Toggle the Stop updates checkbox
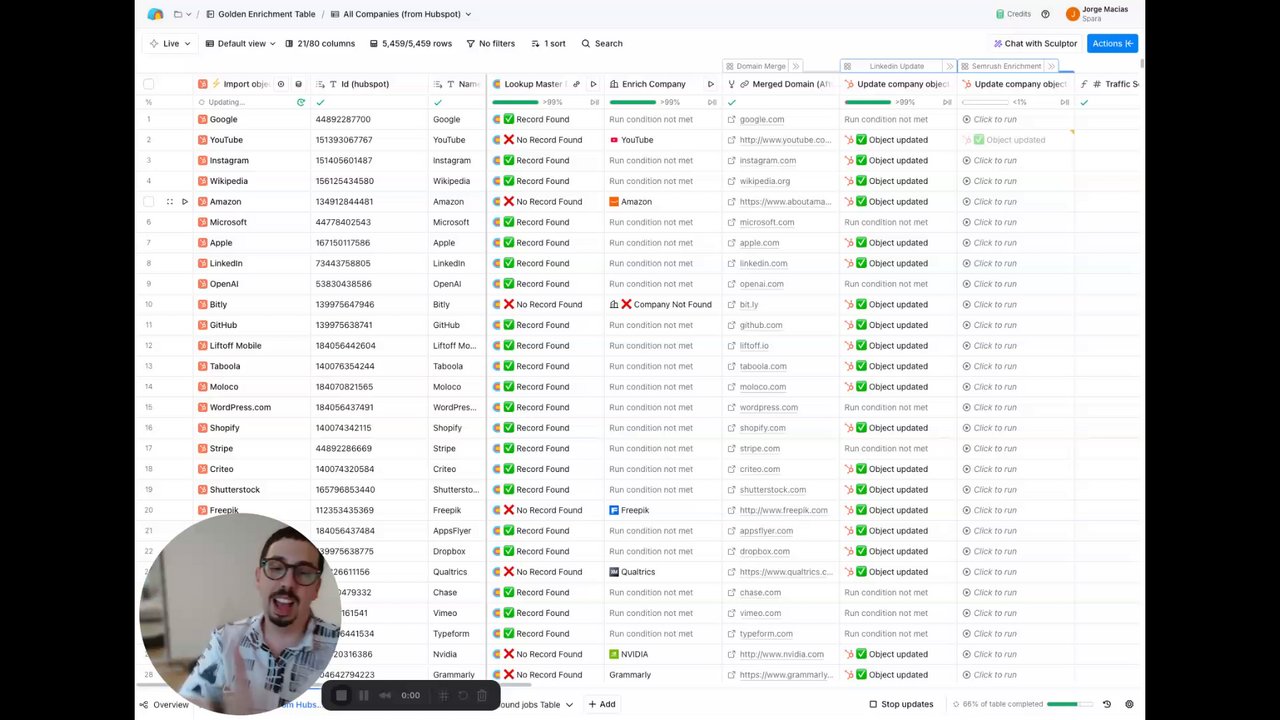This screenshot has height=720, width=1280. point(873,705)
